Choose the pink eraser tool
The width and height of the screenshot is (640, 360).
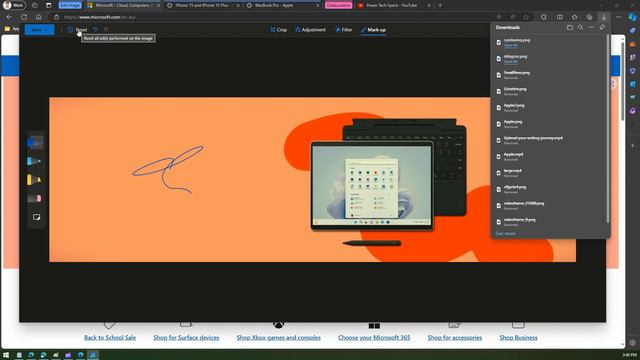click(x=34, y=198)
